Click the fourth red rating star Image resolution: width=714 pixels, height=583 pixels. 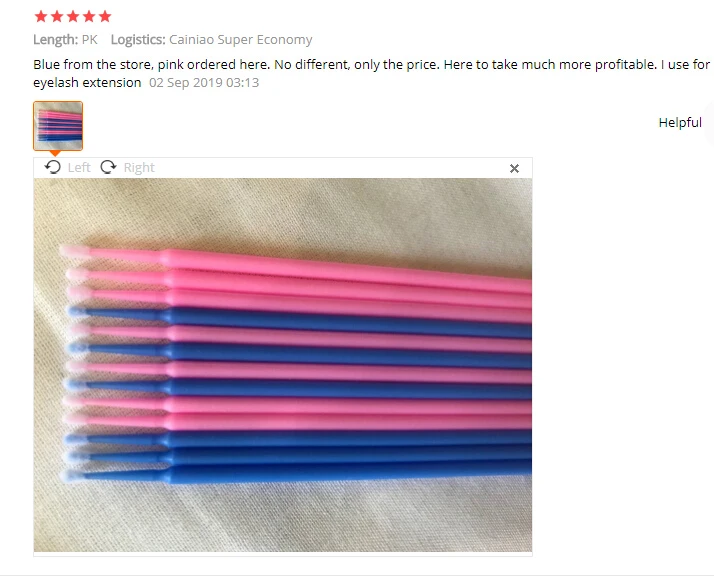[89, 17]
